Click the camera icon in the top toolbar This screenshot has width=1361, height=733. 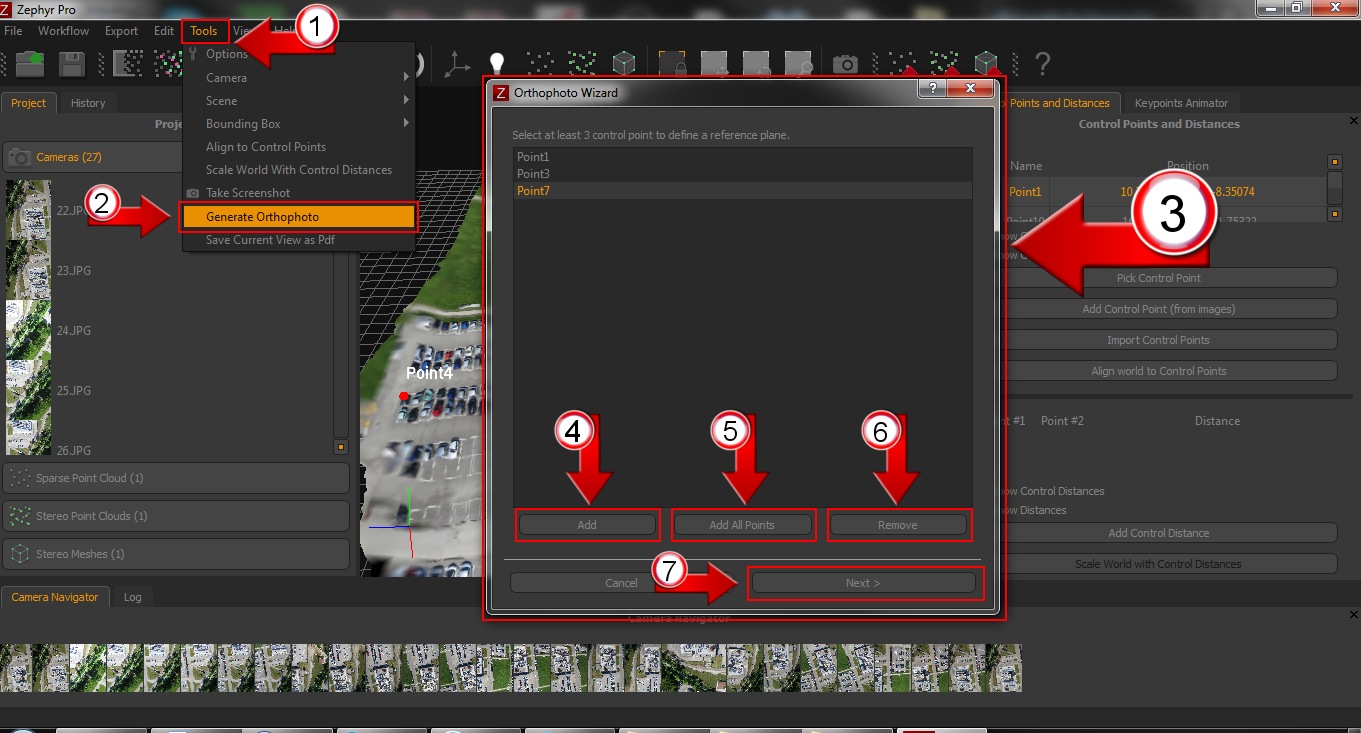click(x=845, y=64)
